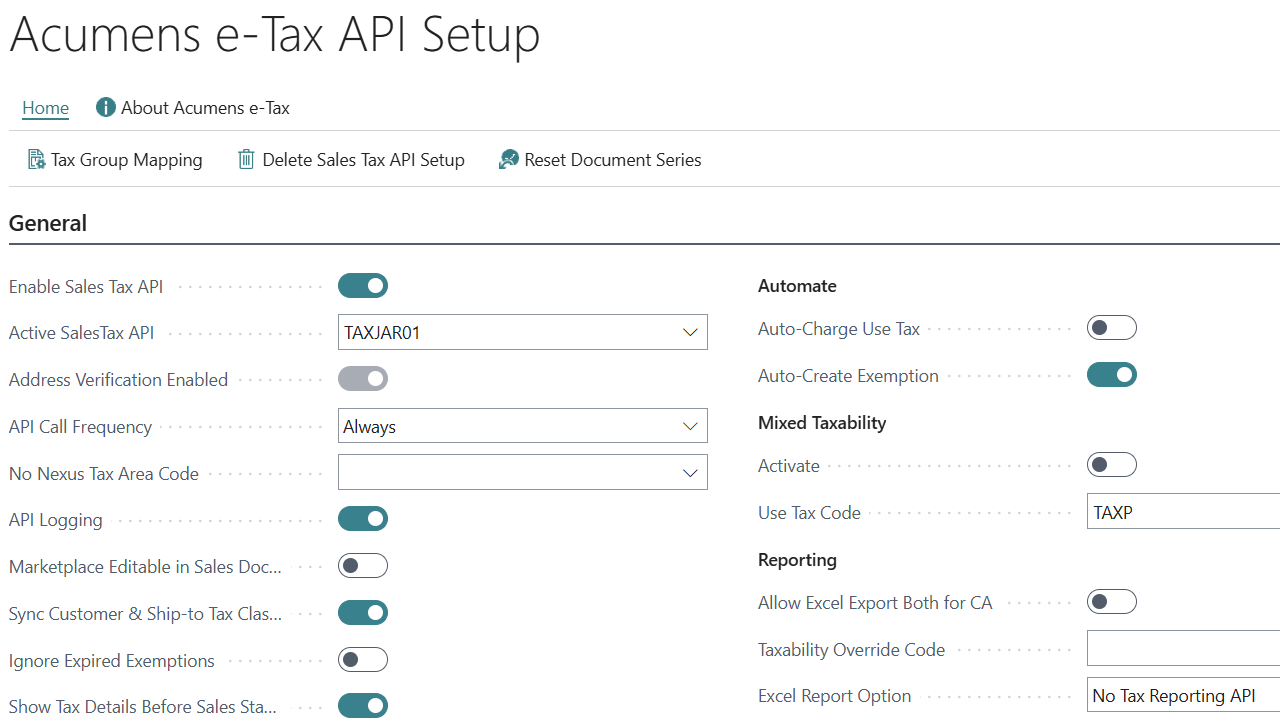Click the Reset Document Series icon

tap(509, 160)
